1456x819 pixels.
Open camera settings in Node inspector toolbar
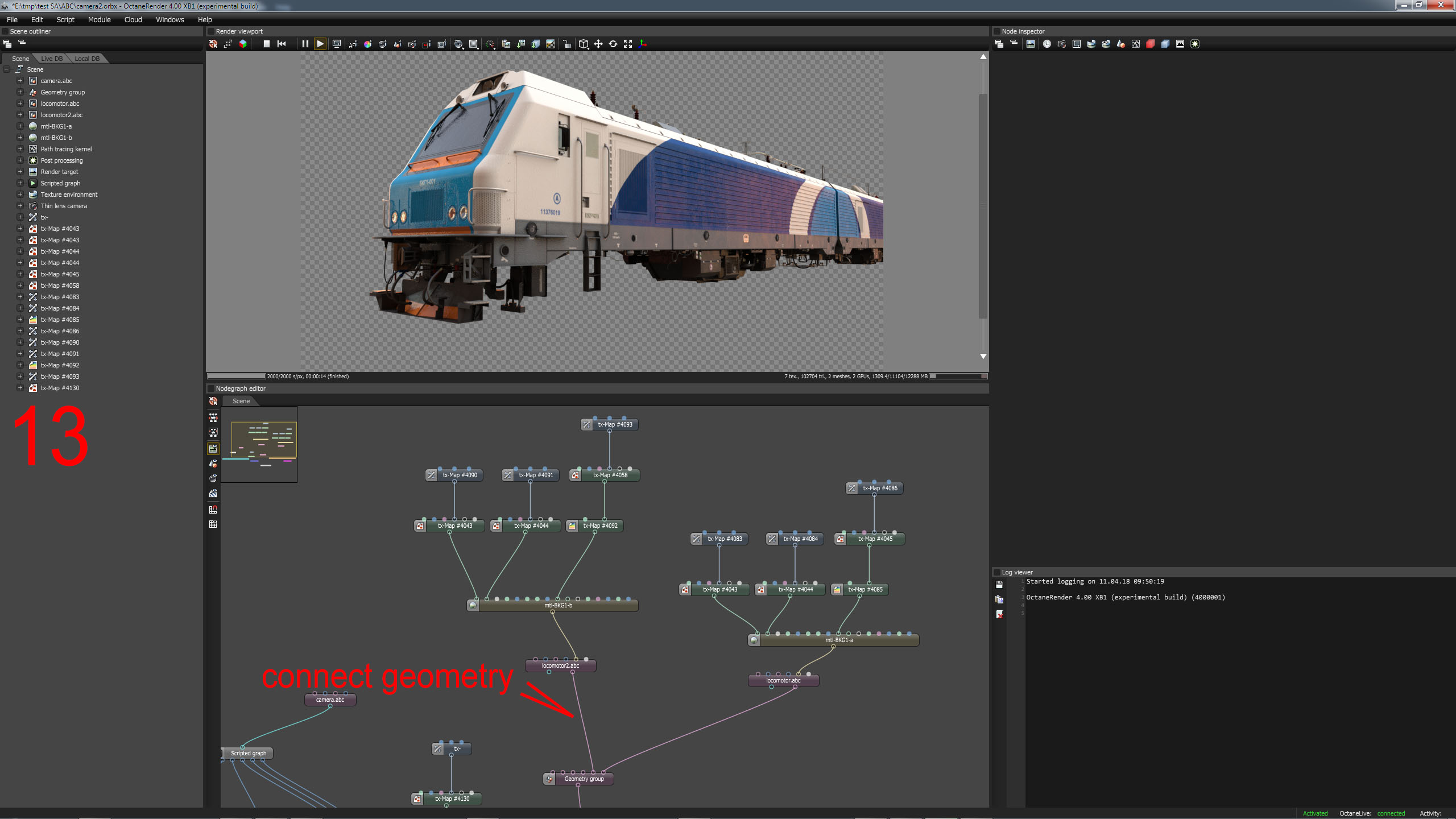[x=1061, y=44]
